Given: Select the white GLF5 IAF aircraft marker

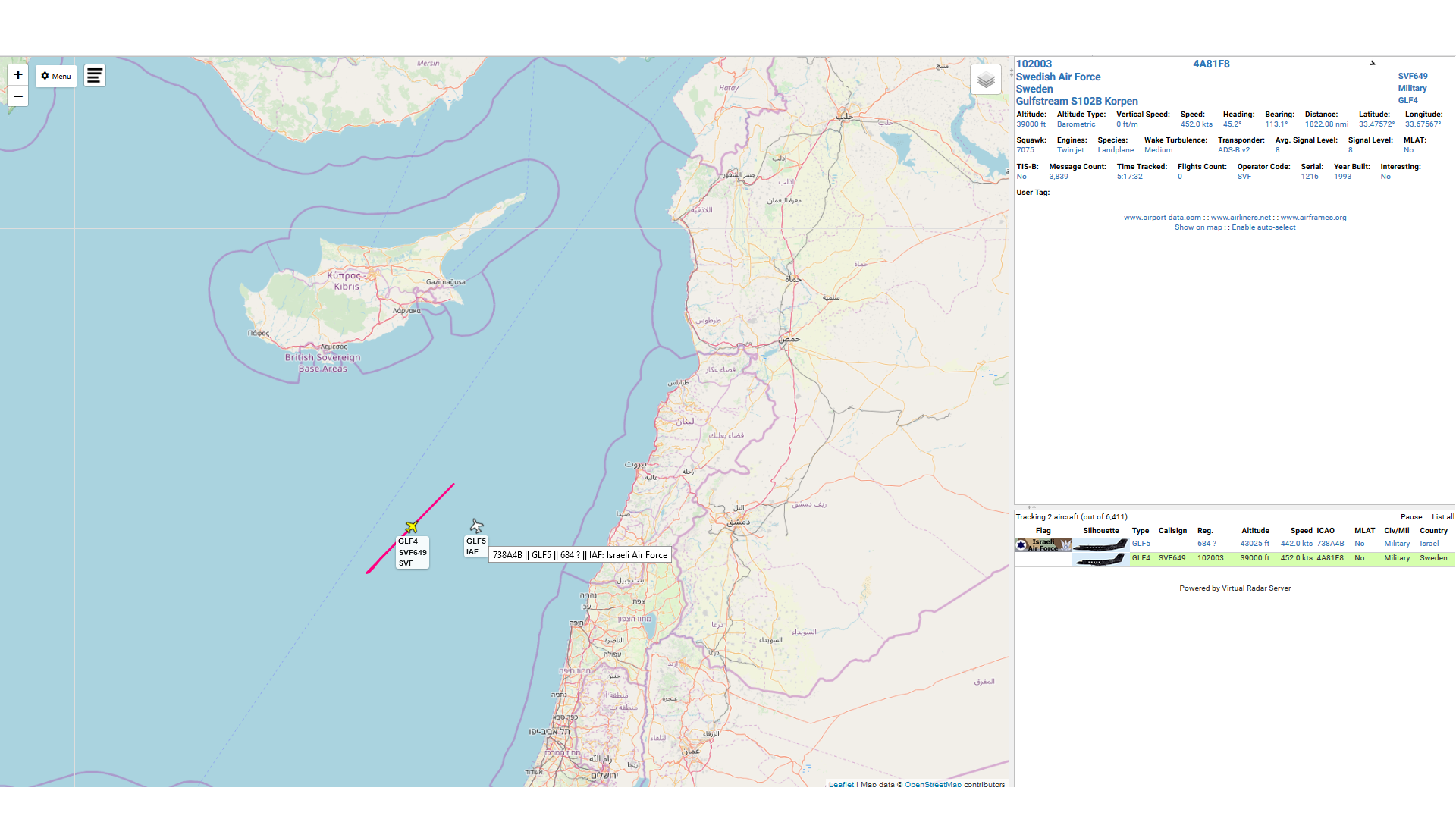Looking at the screenshot, I should (476, 526).
